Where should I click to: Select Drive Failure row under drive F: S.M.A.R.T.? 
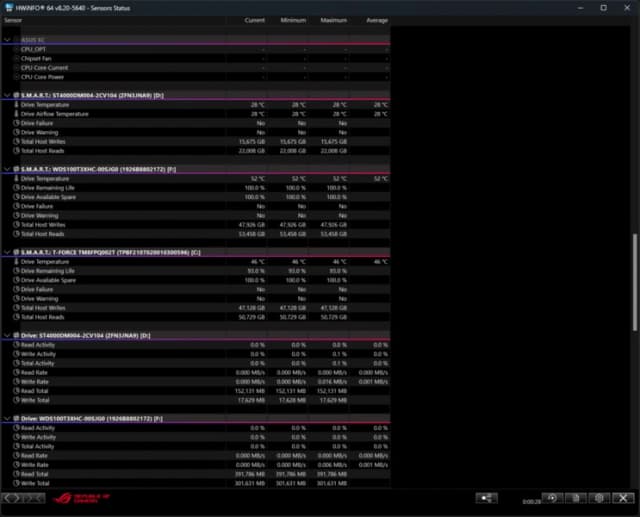[x=196, y=206]
